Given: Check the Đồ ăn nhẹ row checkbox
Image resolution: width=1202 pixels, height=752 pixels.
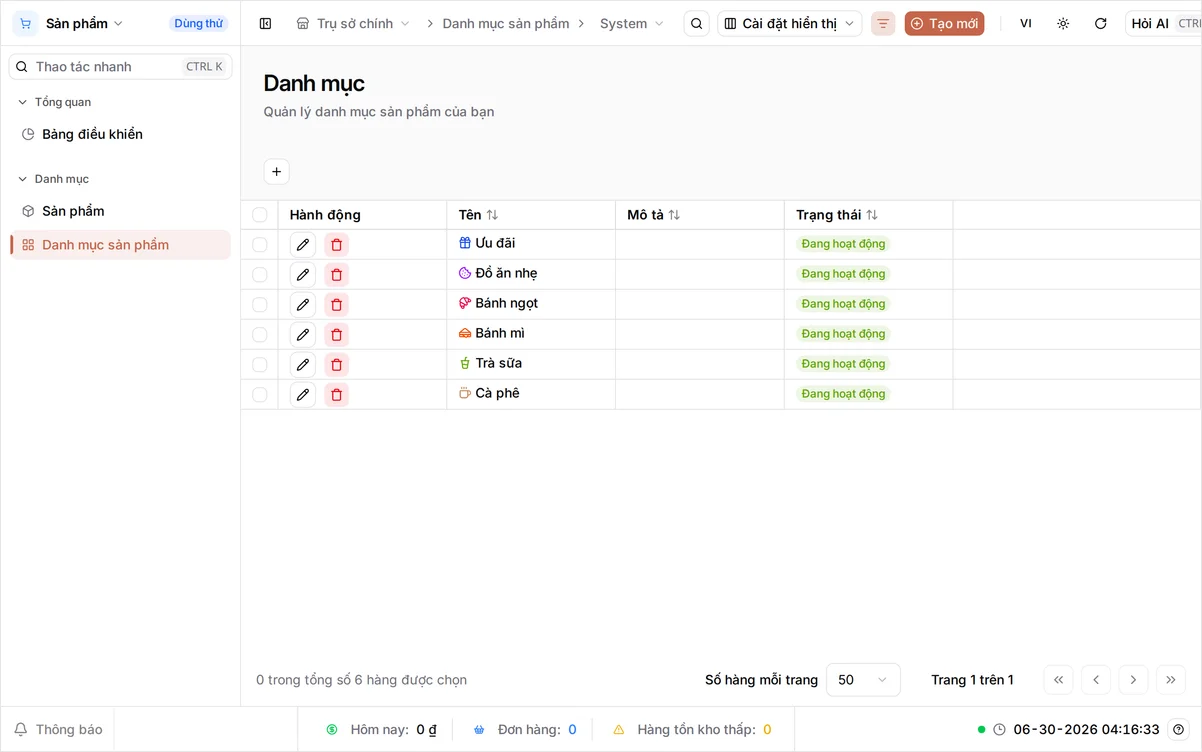Looking at the screenshot, I should pos(260,275).
